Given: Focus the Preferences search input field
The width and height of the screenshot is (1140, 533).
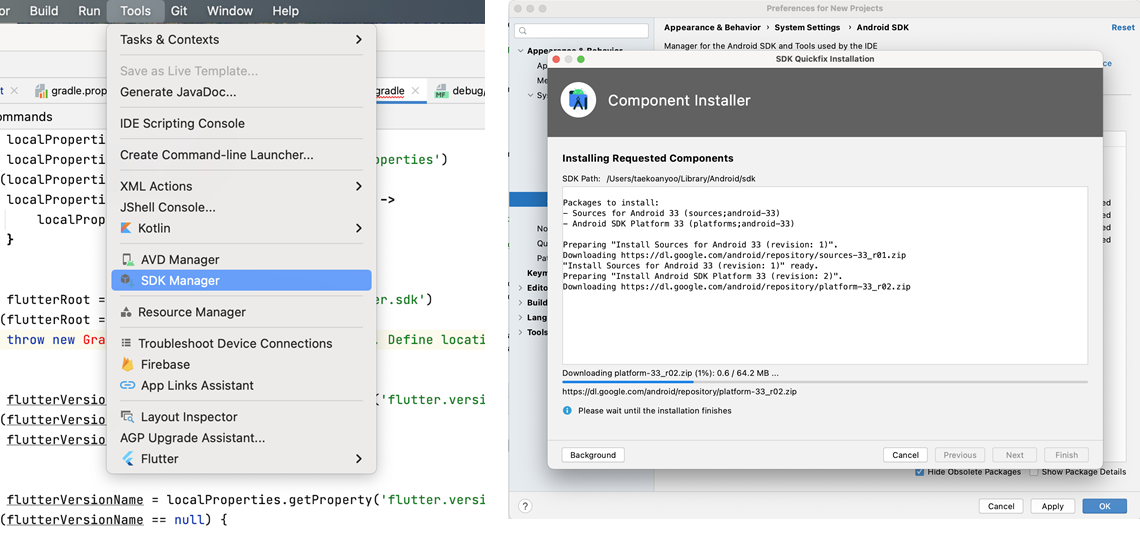Looking at the screenshot, I should (582, 31).
